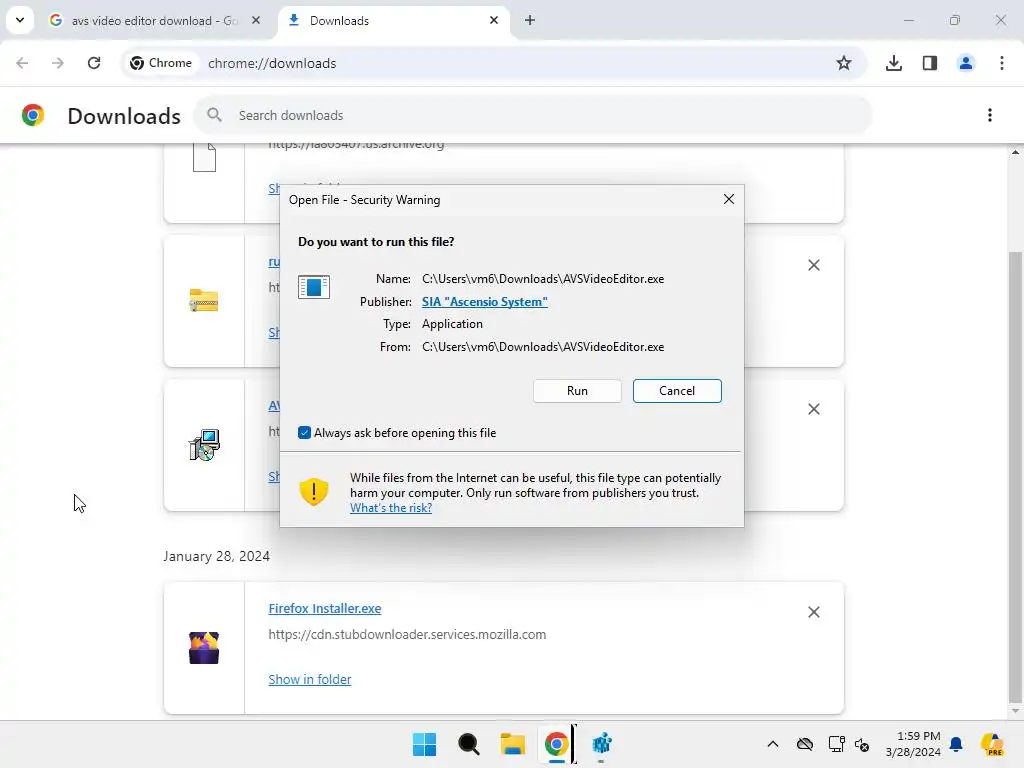Click the yellow warning shield icon

click(313, 492)
